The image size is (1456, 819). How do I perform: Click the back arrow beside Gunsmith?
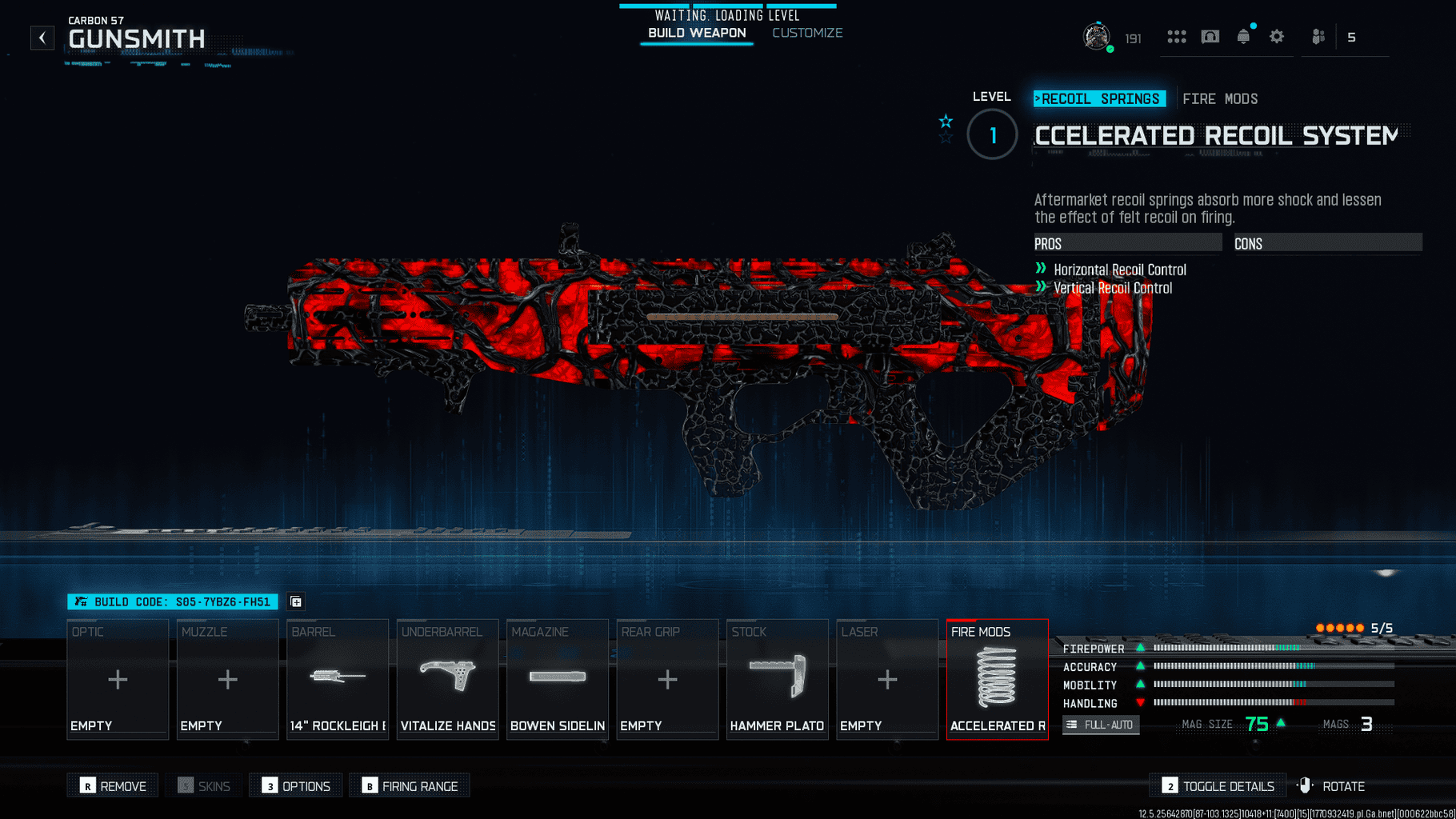click(42, 38)
